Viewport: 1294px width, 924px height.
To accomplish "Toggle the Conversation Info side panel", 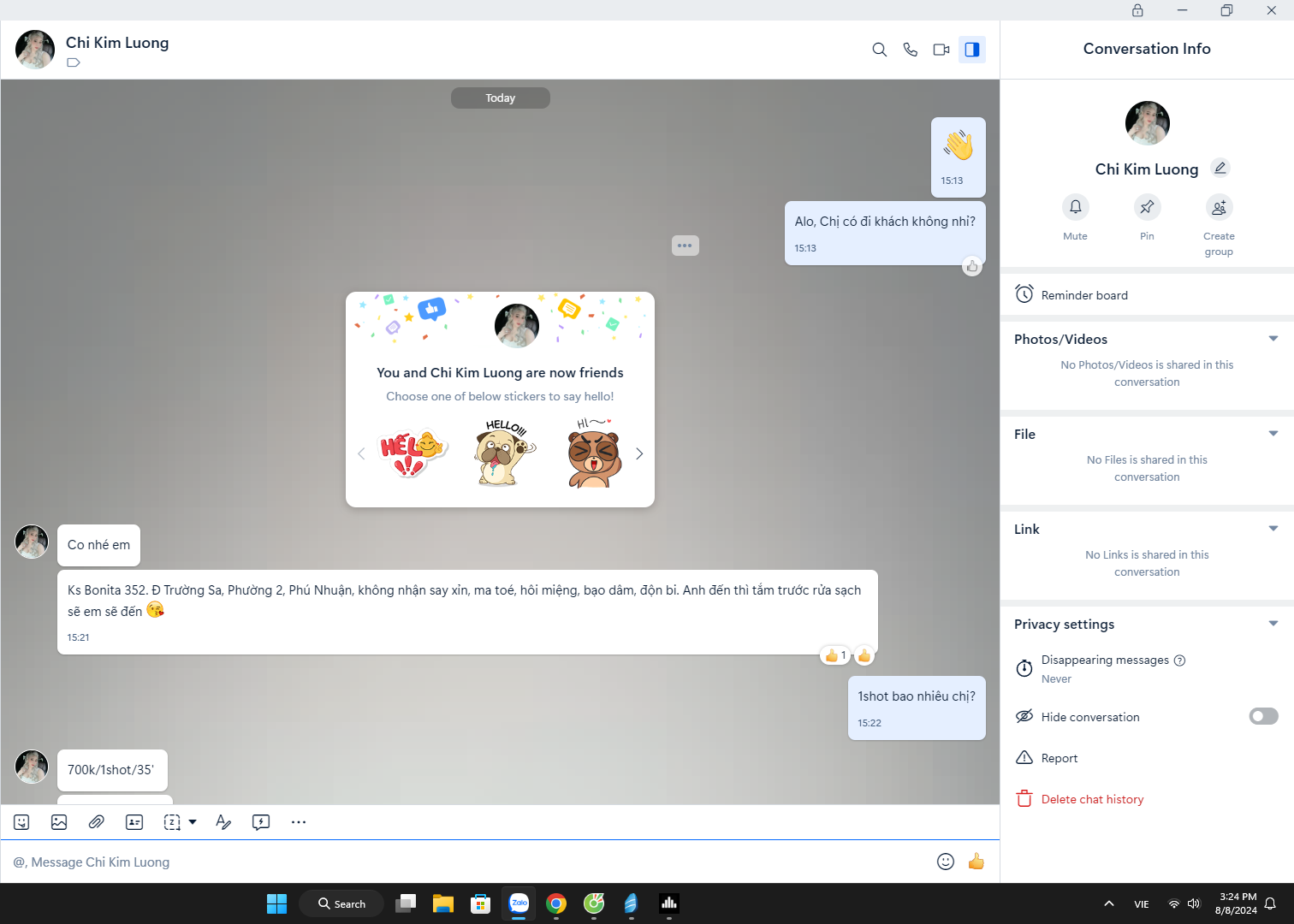I will point(971,50).
